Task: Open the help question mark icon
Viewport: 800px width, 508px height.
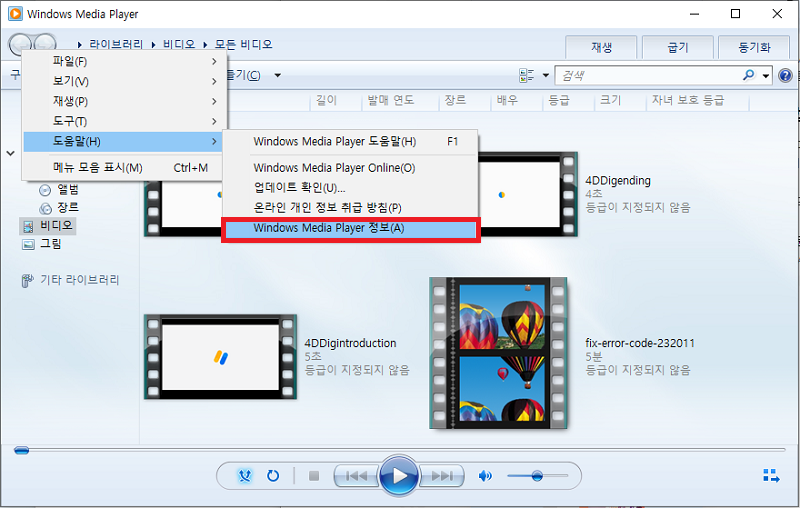Action: pyautogui.click(x=785, y=76)
